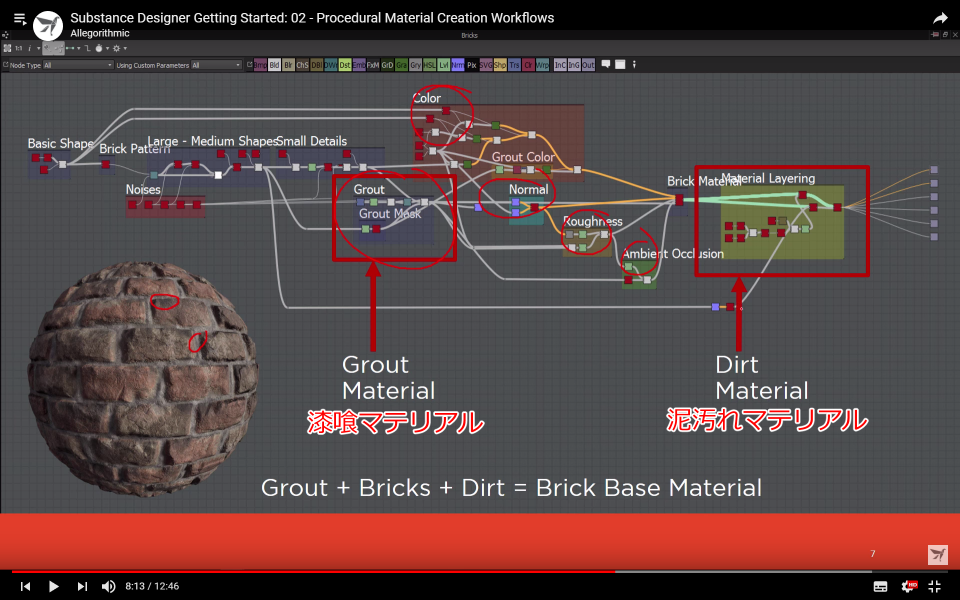The width and height of the screenshot is (960, 600).
Task: Add a Gradient Dynamic (GrD) node
Action: [x=387, y=65]
